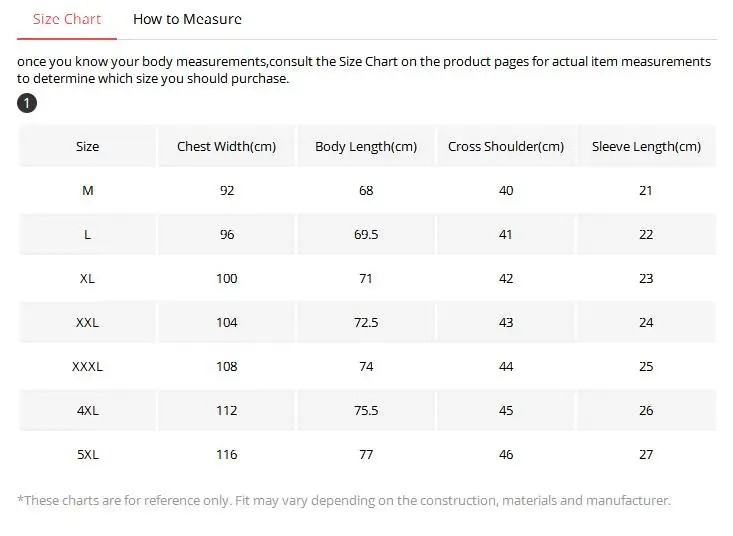Select the XL size row label
Image resolution: width=733 pixels, height=536 pixels.
tap(88, 278)
